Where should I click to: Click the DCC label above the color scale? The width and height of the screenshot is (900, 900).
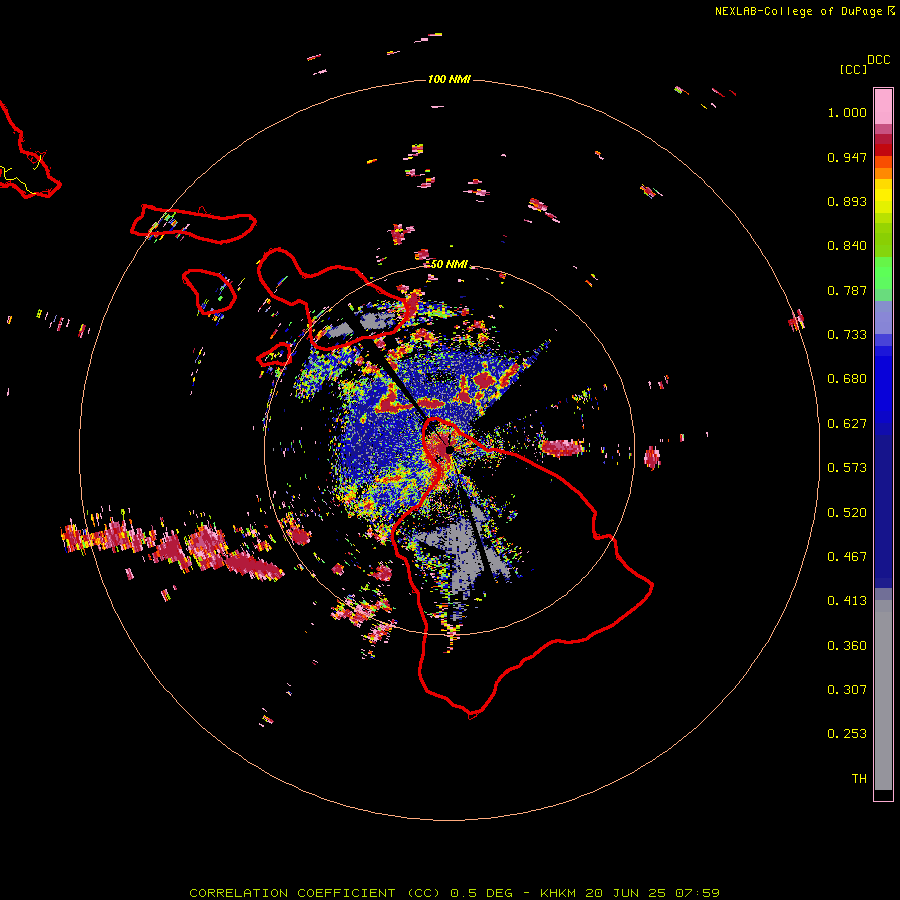tap(879, 60)
